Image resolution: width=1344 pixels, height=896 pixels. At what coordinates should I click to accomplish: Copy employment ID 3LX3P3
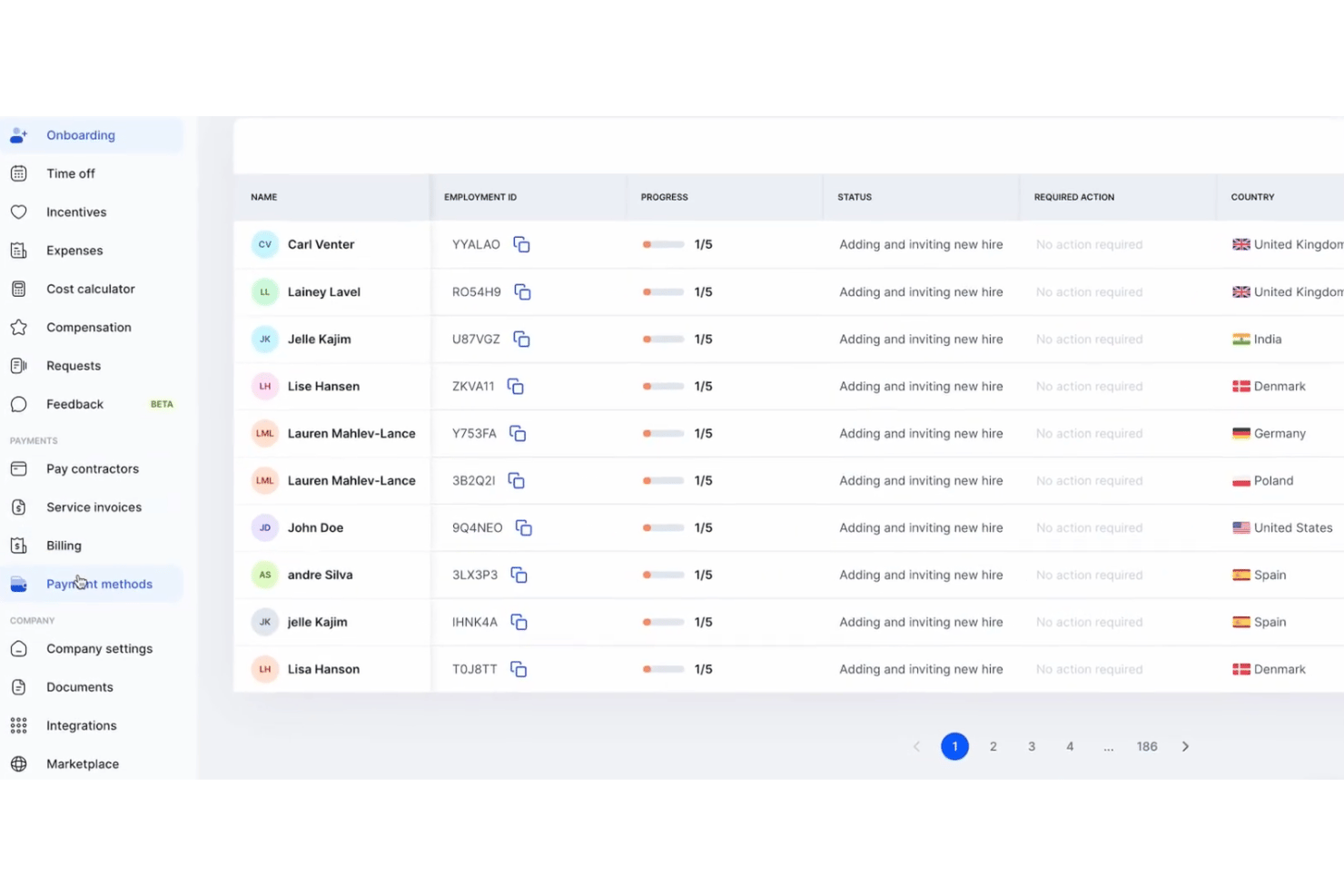(519, 575)
